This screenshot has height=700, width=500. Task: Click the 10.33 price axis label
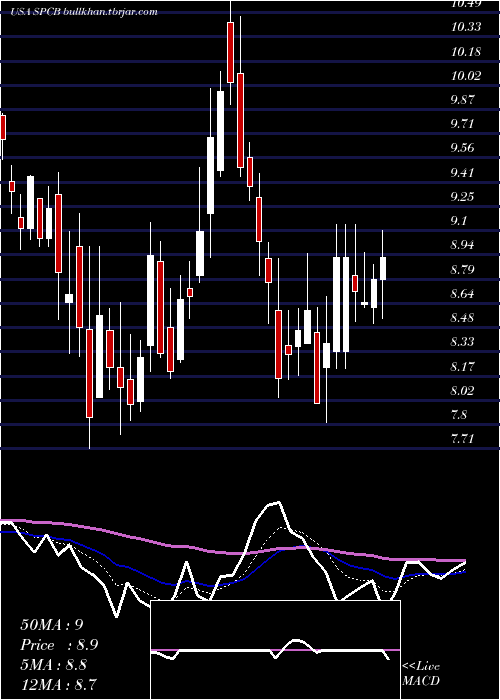click(x=466, y=27)
